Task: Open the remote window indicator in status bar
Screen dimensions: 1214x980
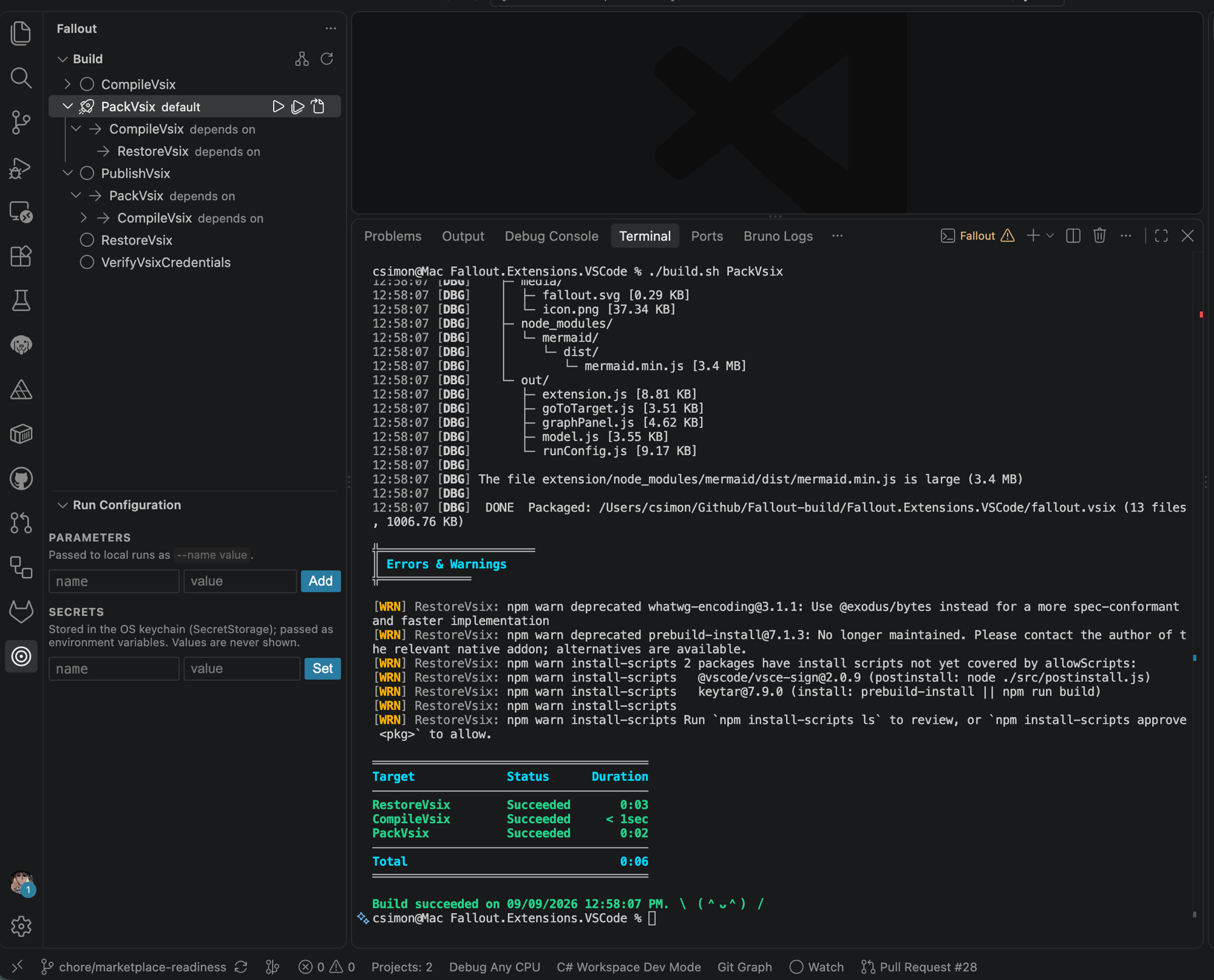Action: pyautogui.click(x=17, y=967)
